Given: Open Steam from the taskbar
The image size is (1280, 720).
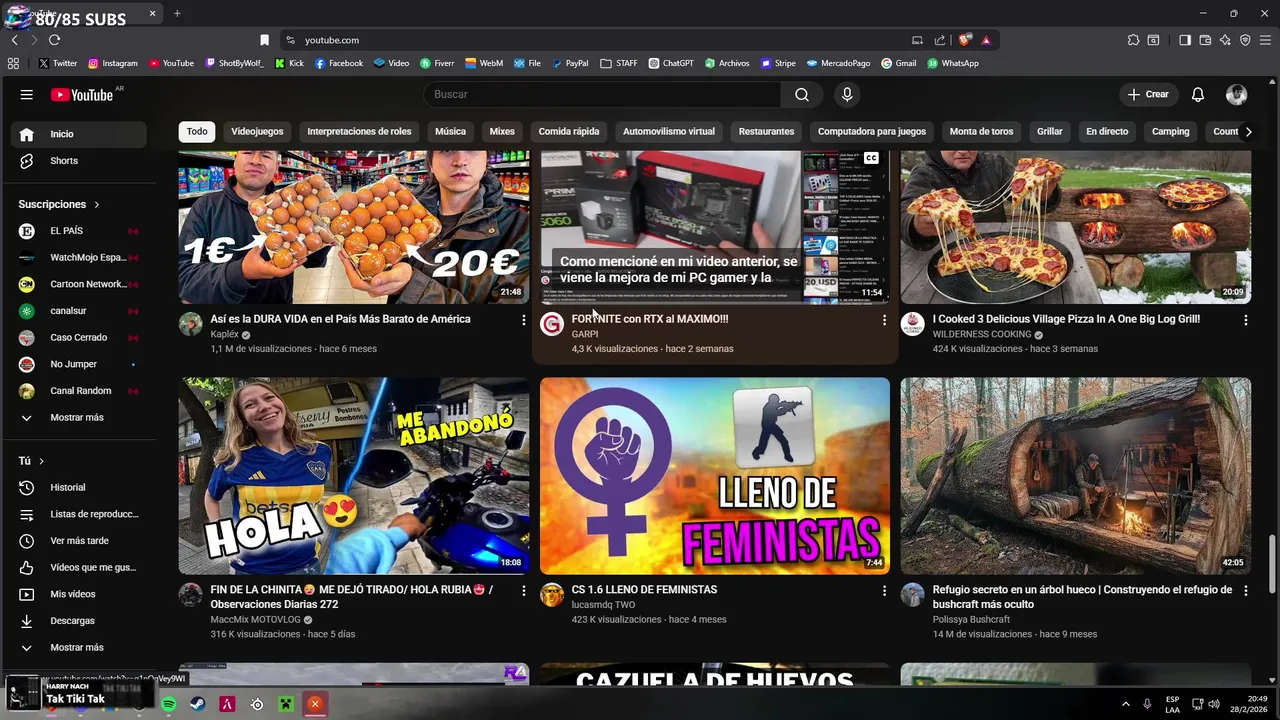Looking at the screenshot, I should 198,704.
